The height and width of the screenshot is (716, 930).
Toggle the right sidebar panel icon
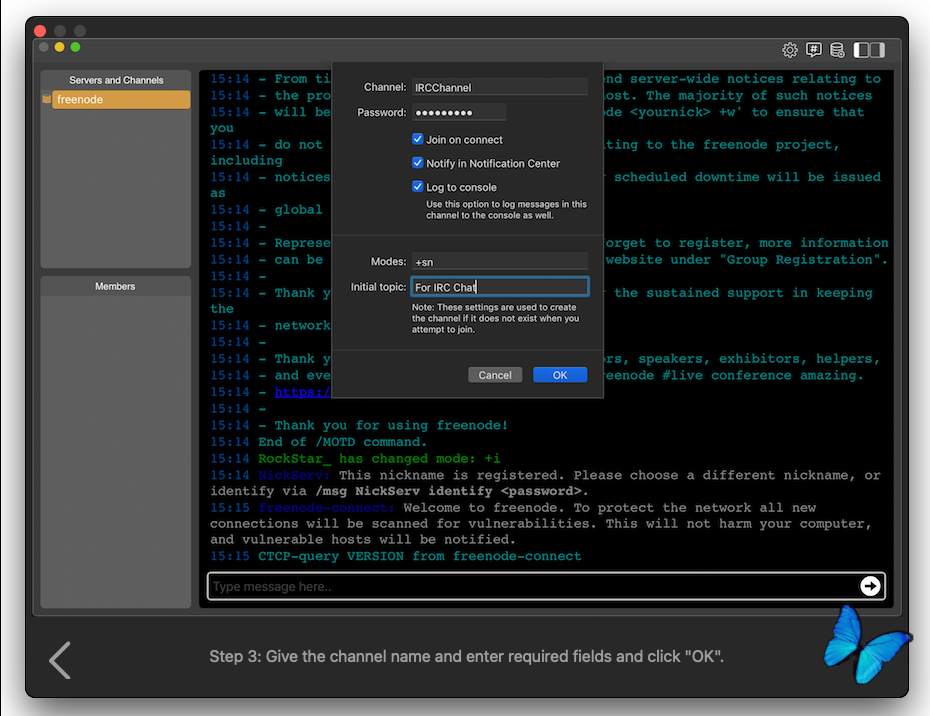(877, 50)
